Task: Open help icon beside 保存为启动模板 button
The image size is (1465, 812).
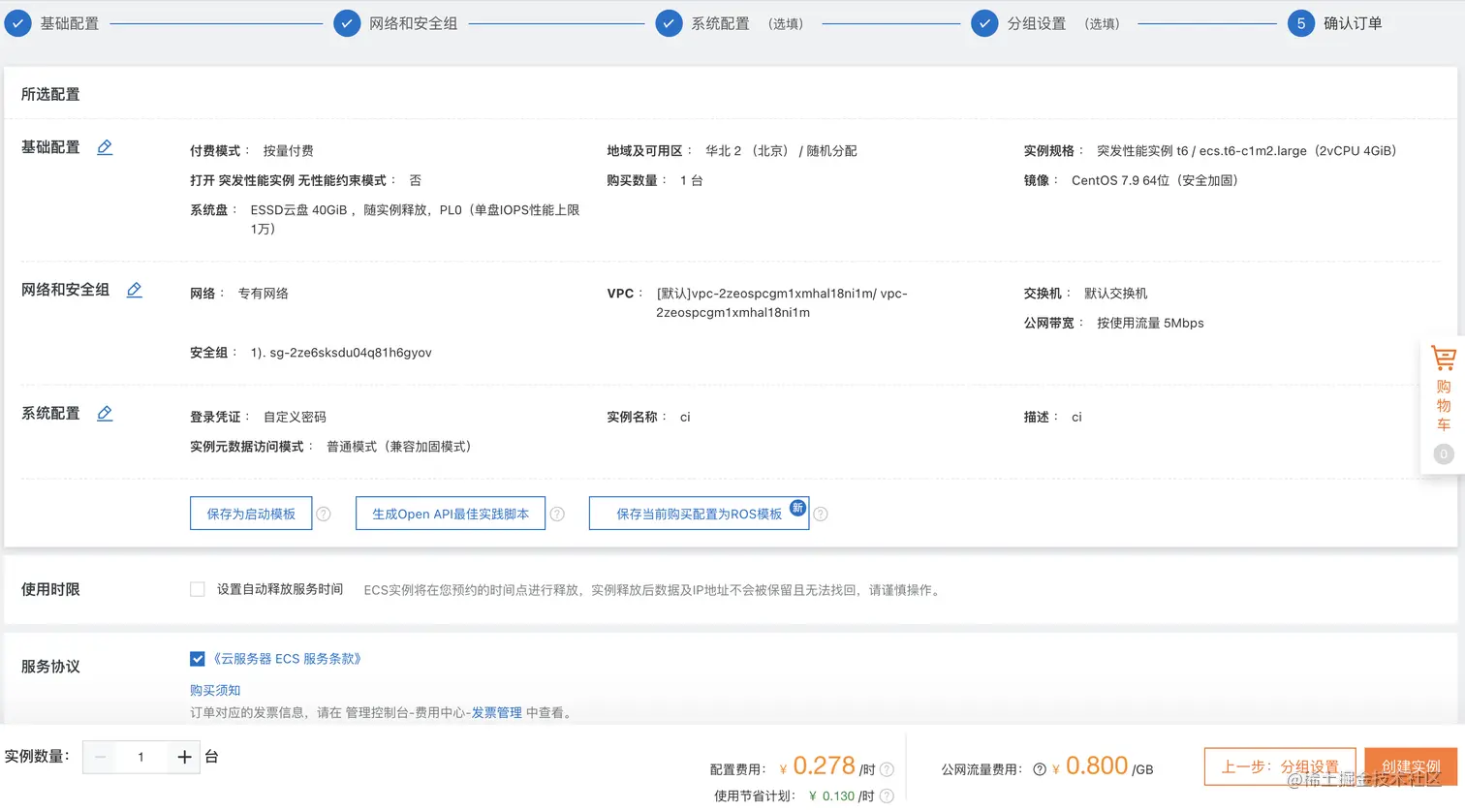Action: click(324, 514)
